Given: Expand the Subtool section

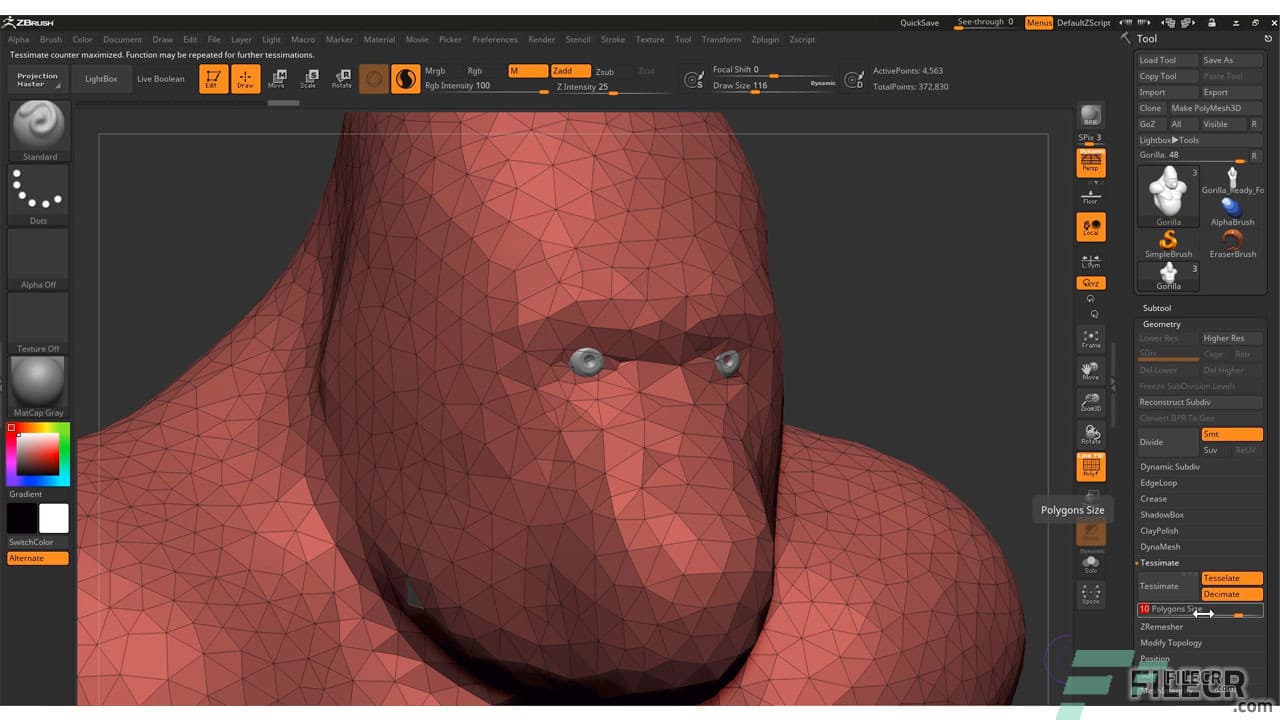Looking at the screenshot, I should [1158, 308].
